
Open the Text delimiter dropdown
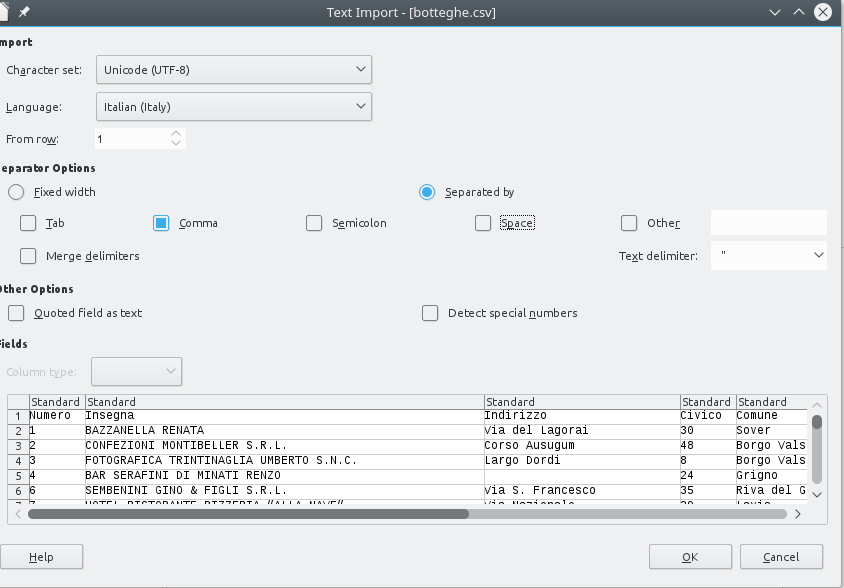[x=769, y=256]
